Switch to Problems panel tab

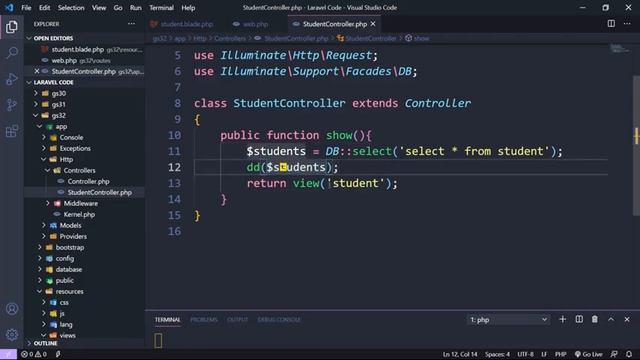pyautogui.click(x=204, y=320)
